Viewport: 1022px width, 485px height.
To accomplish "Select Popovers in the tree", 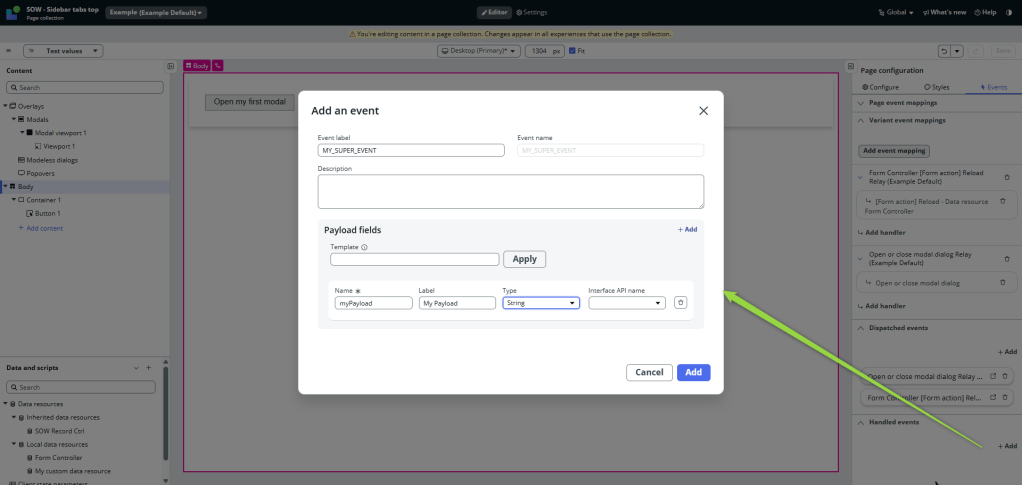I will click(x=40, y=173).
